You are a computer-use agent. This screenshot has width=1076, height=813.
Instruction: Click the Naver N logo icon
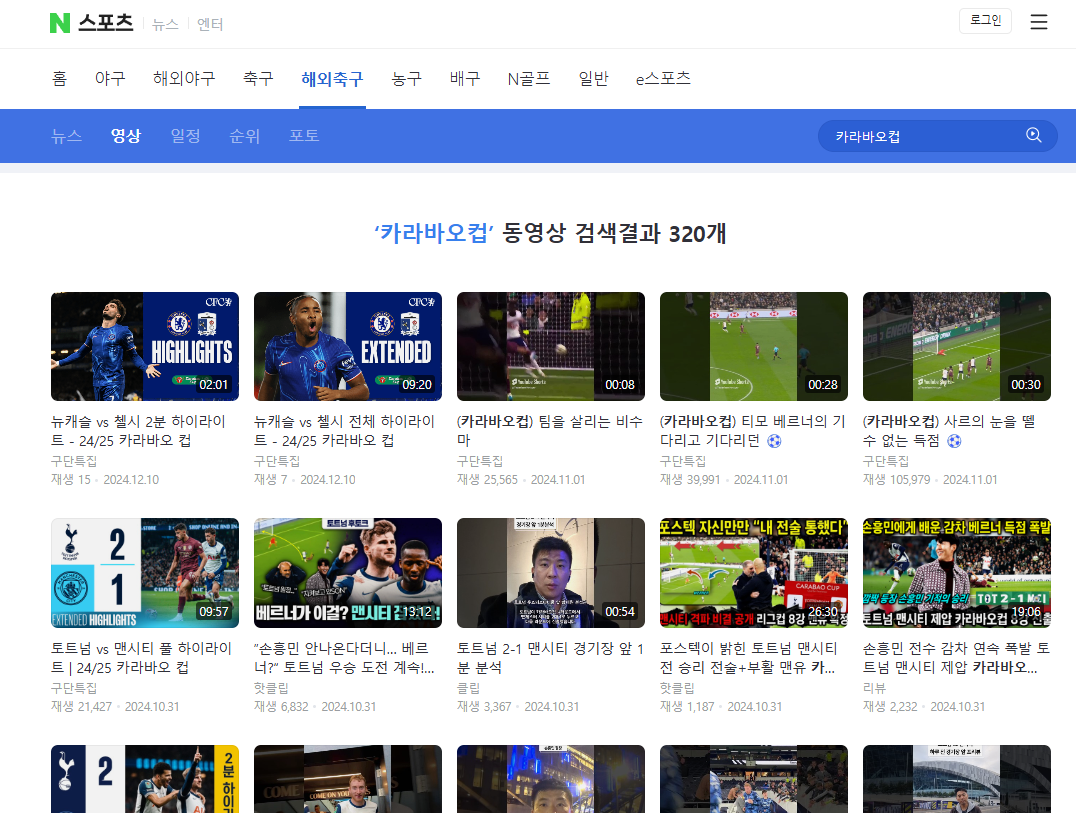click(x=60, y=23)
